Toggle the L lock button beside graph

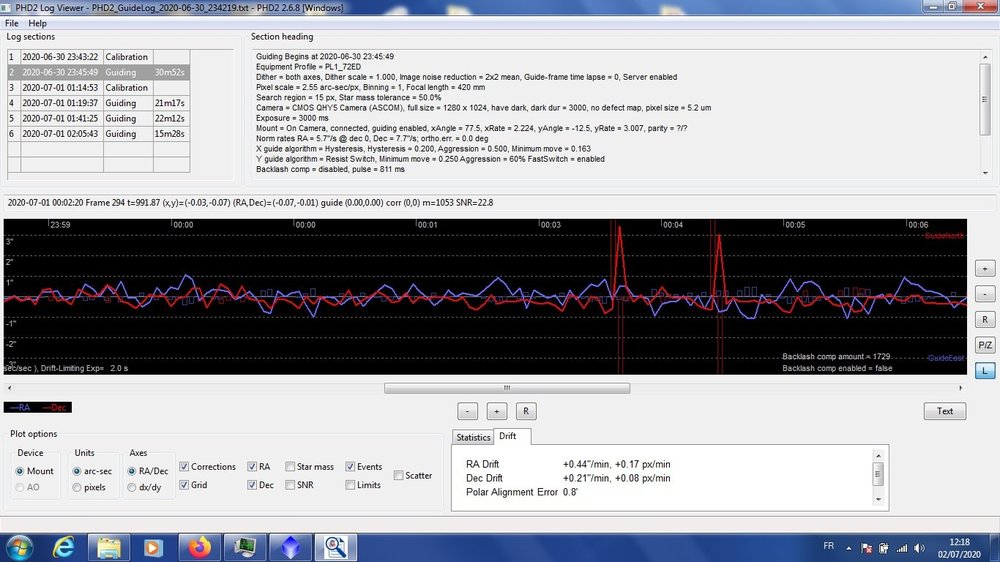[x=985, y=371]
